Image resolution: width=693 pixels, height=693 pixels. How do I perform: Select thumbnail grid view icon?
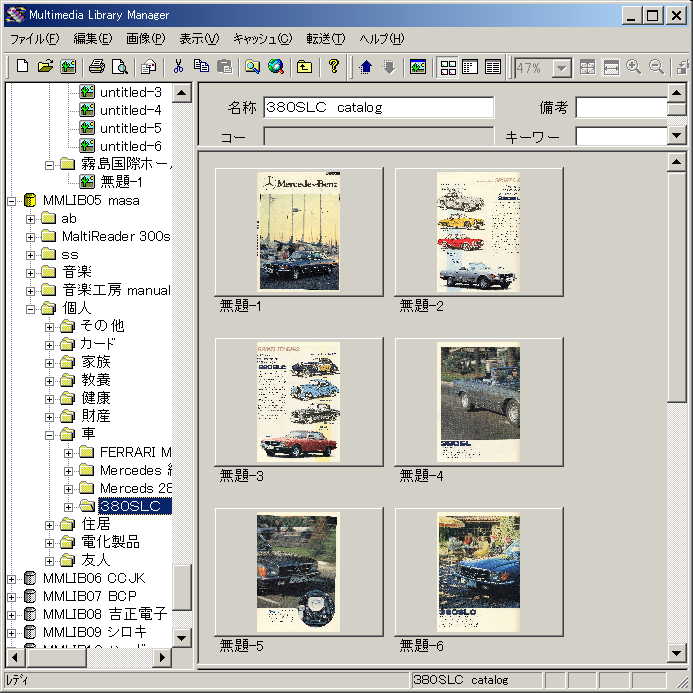[x=448, y=67]
